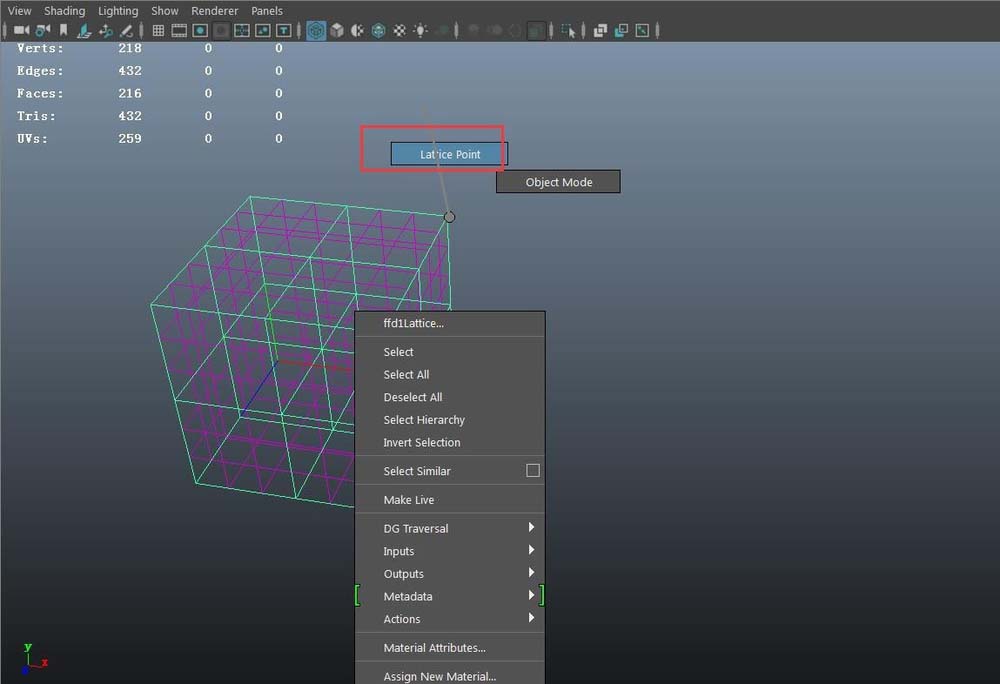Toggle the viewport Grid icon
This screenshot has width=1000, height=684.
coord(158,31)
